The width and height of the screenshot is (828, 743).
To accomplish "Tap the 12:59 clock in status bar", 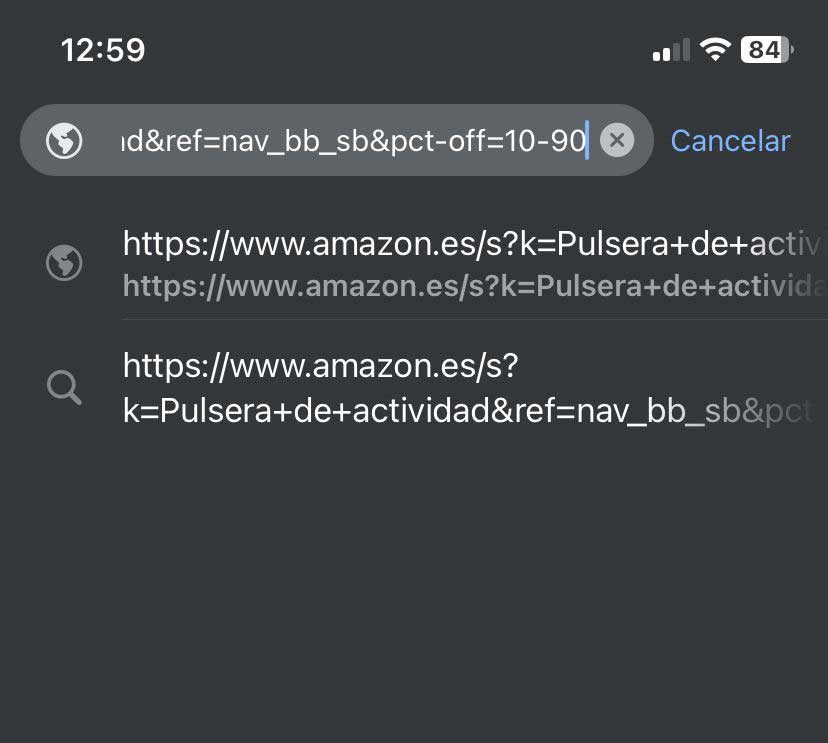I will pos(103,49).
